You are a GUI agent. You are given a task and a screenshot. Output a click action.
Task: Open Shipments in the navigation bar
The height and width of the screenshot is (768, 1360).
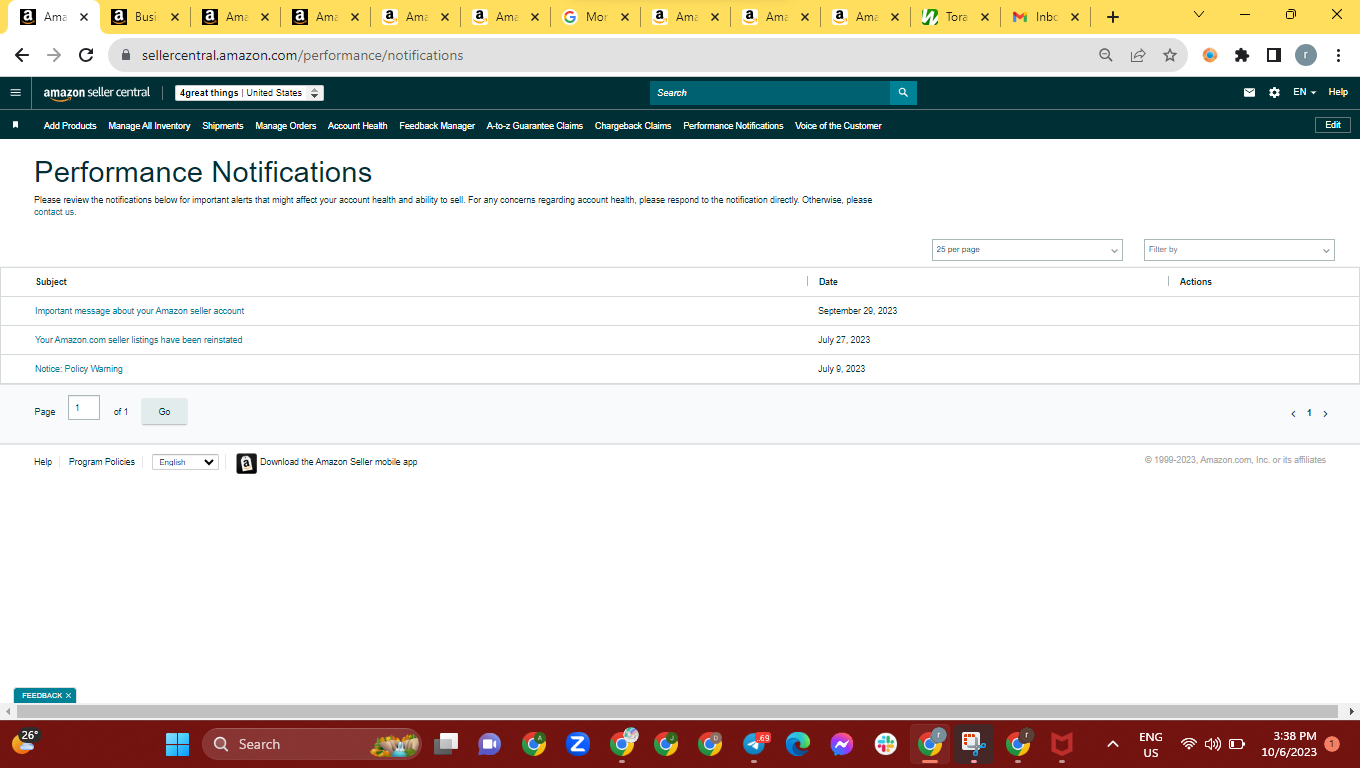pyautogui.click(x=223, y=126)
